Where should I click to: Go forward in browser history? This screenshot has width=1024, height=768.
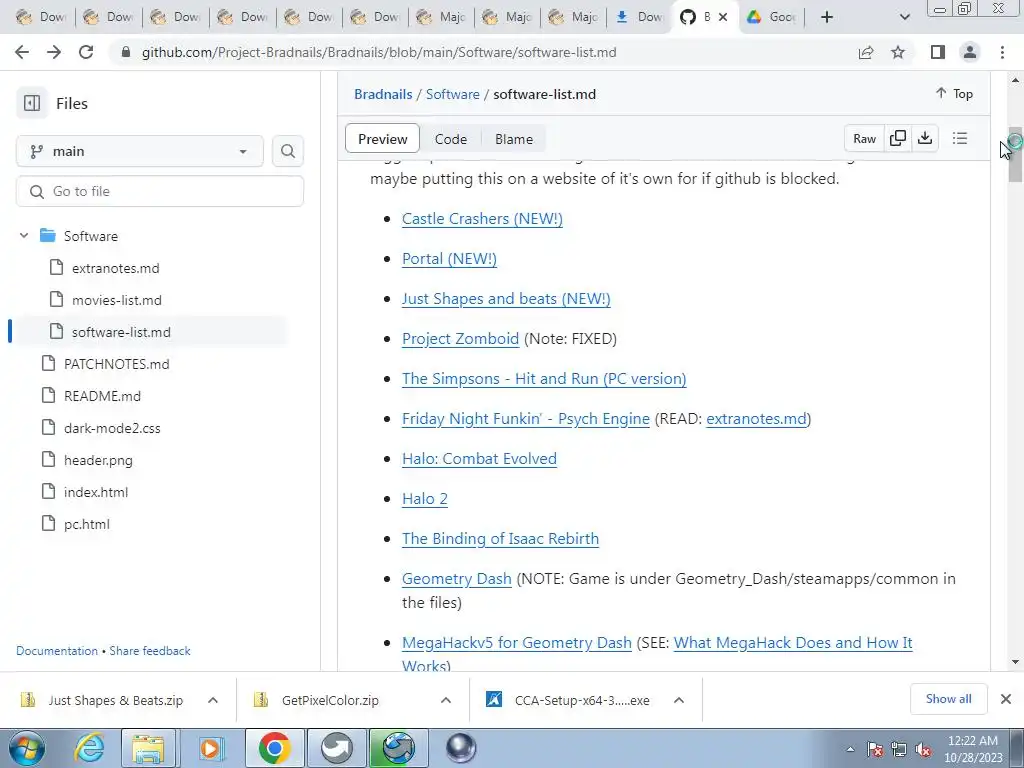coord(54,52)
